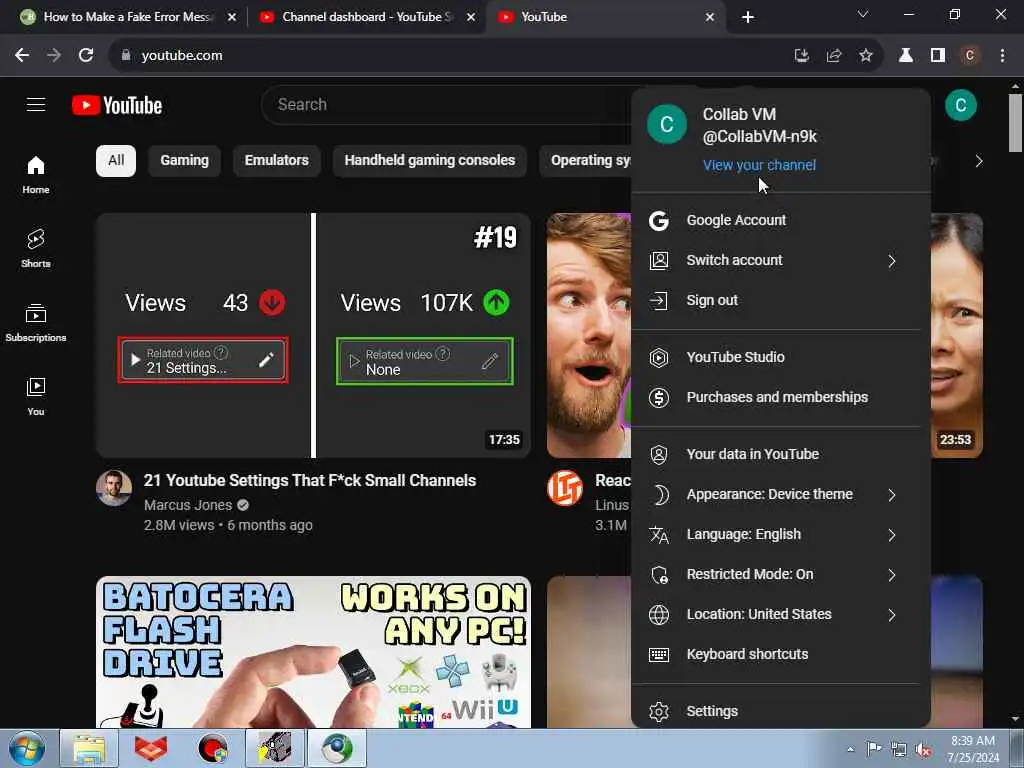
Task: Close the Channel dashboard tab
Action: coord(471,17)
